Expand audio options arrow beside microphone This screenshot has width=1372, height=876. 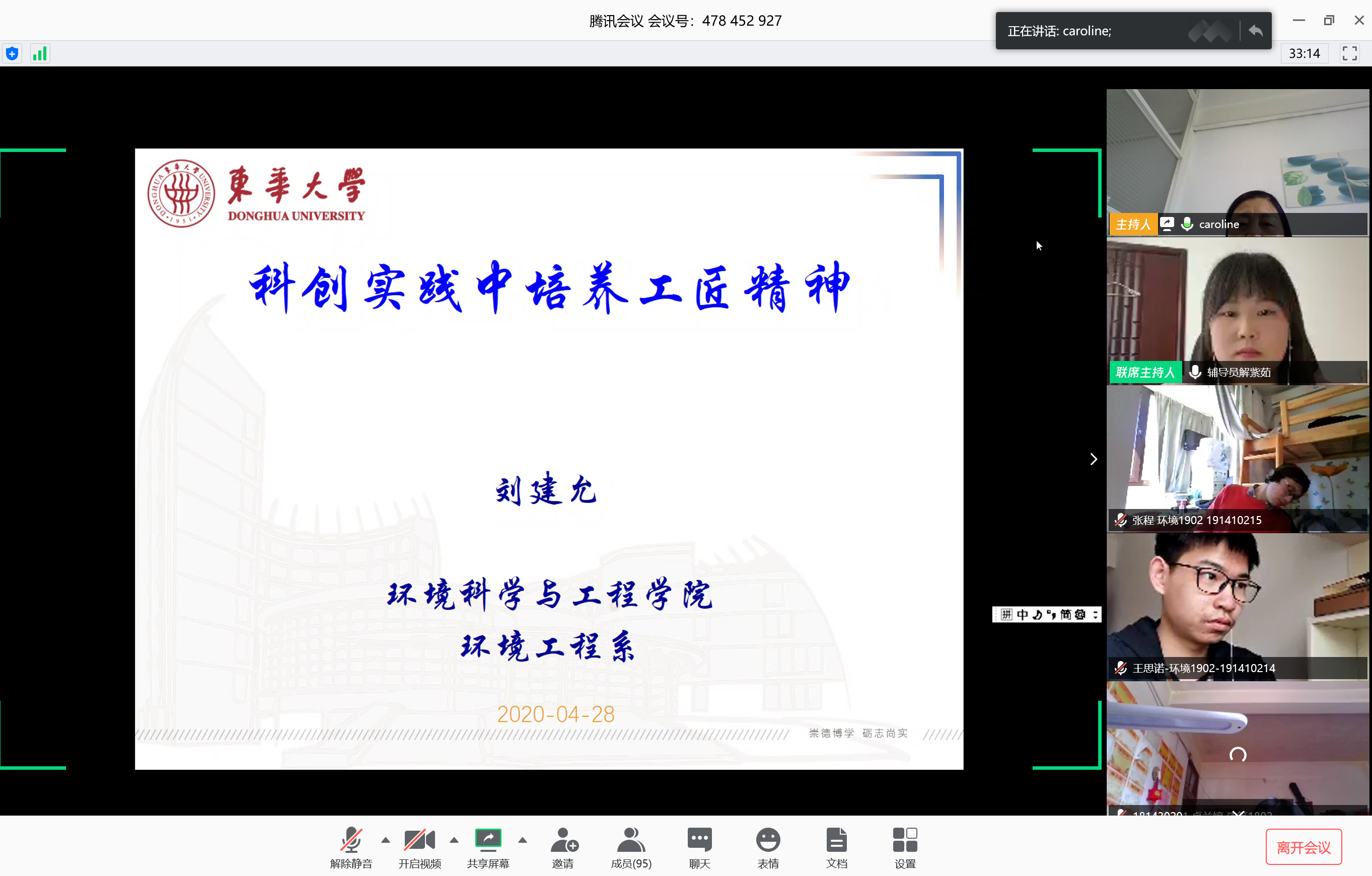[x=386, y=840]
